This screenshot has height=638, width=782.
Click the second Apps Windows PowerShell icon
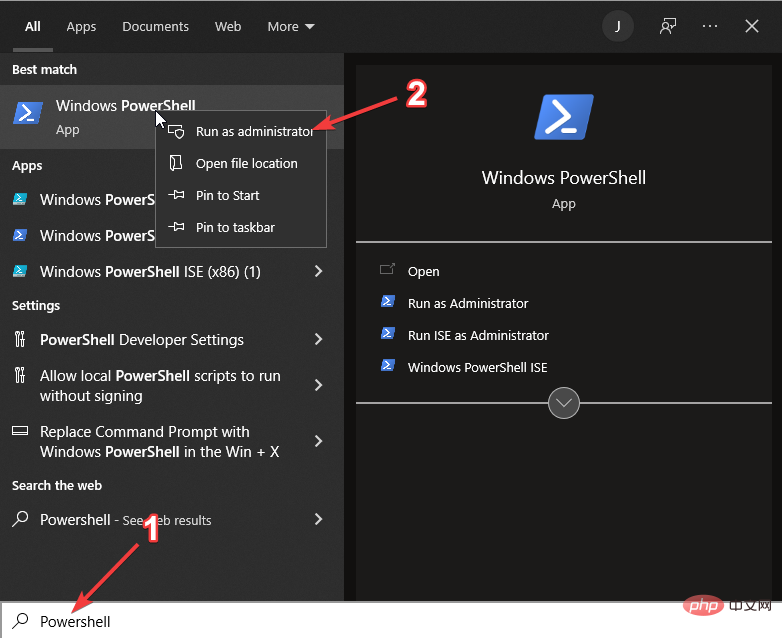(20, 235)
